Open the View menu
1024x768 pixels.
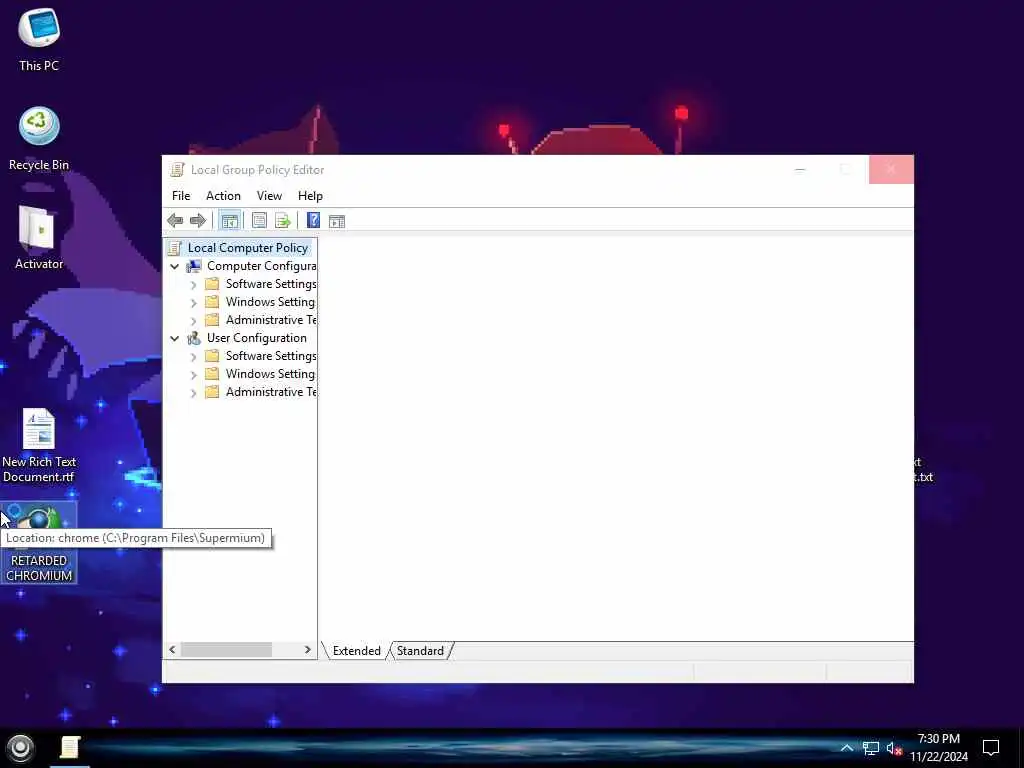click(x=269, y=196)
